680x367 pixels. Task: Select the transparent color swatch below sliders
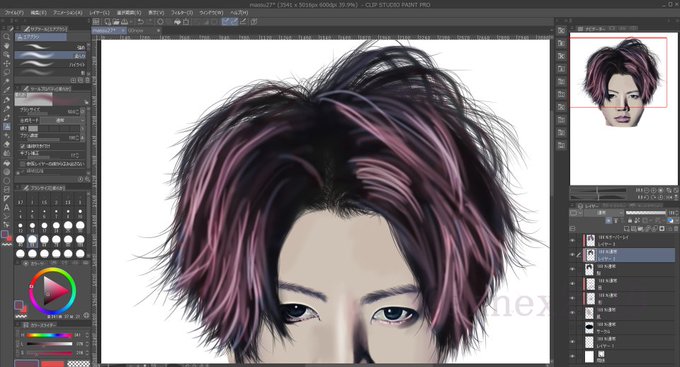[78, 364]
